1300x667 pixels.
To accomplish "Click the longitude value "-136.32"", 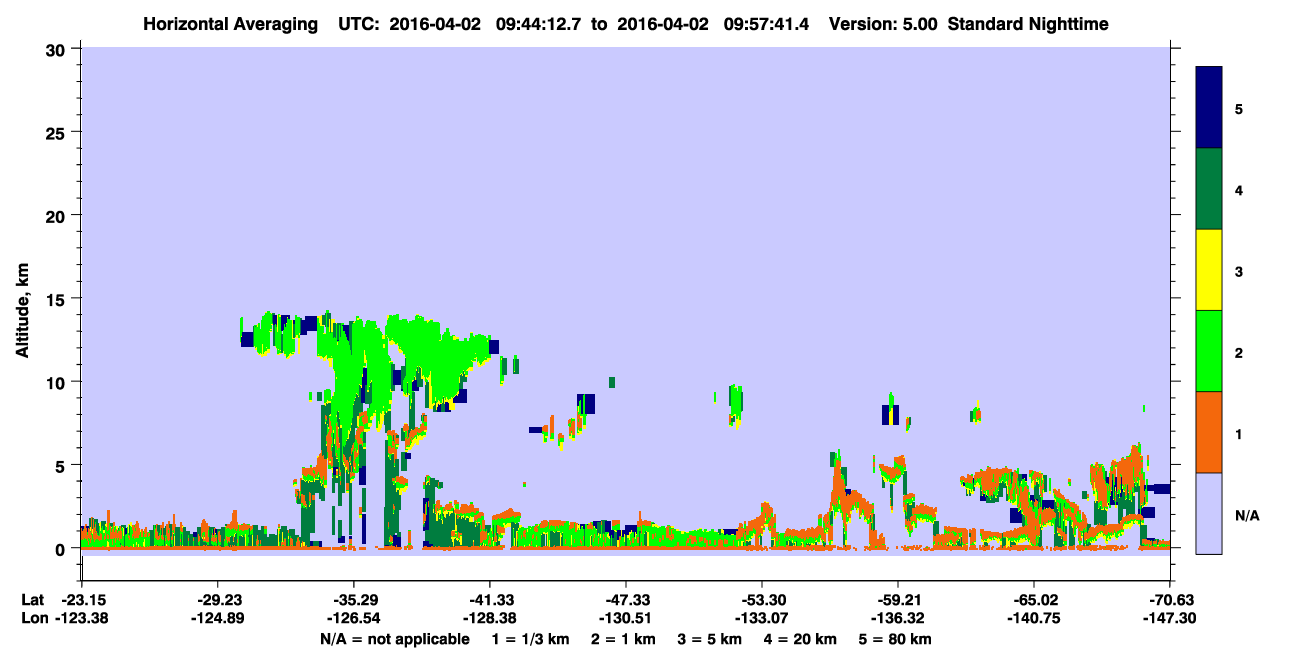I will tap(898, 619).
